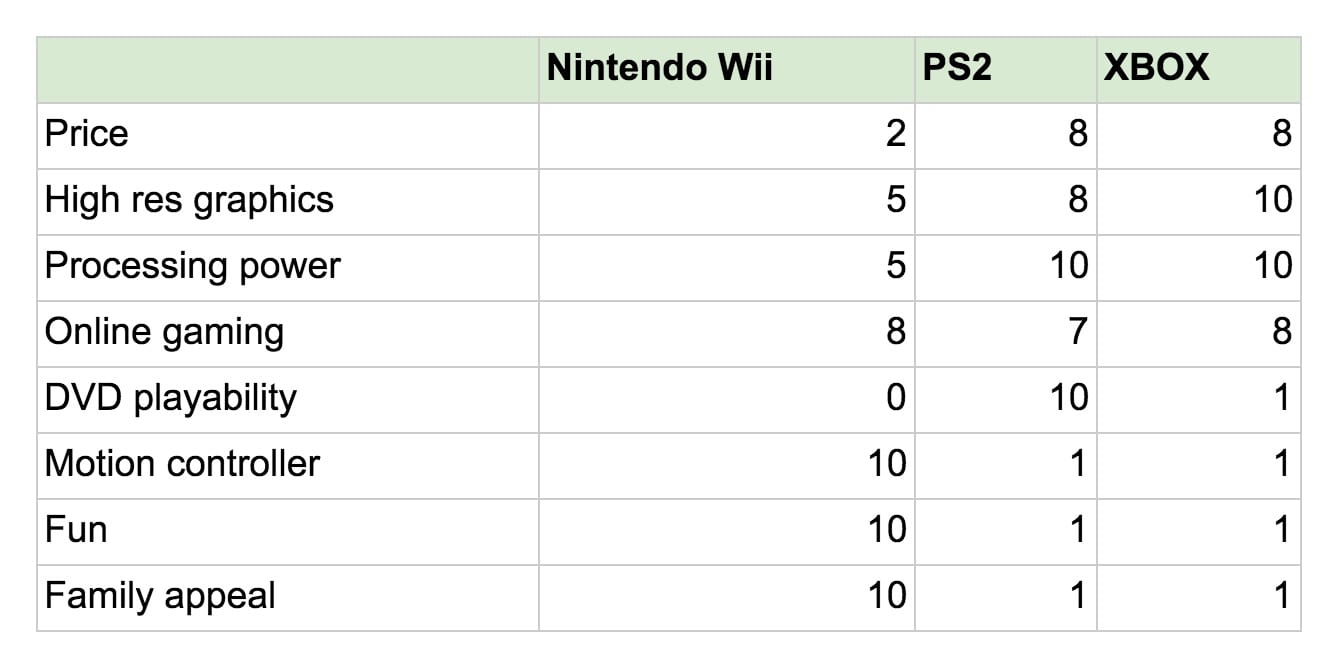Click the DVD playability row label
The height and width of the screenshot is (662, 1342).
coord(288,399)
